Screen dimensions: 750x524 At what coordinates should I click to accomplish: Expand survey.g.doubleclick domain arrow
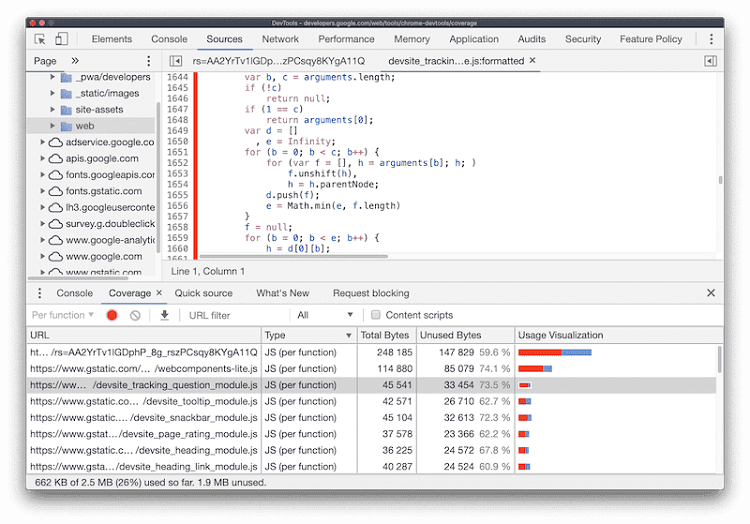click(x=43, y=224)
